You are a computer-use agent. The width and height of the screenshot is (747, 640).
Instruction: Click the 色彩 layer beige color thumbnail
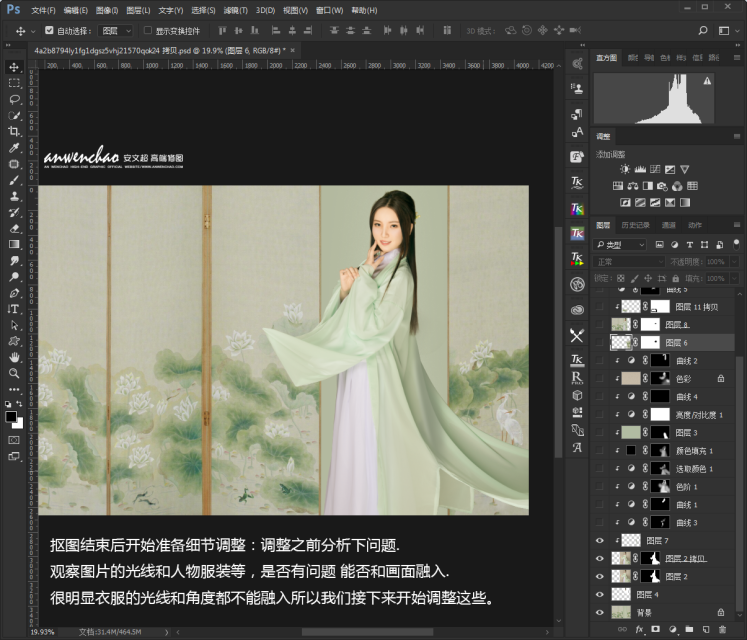[631, 378]
